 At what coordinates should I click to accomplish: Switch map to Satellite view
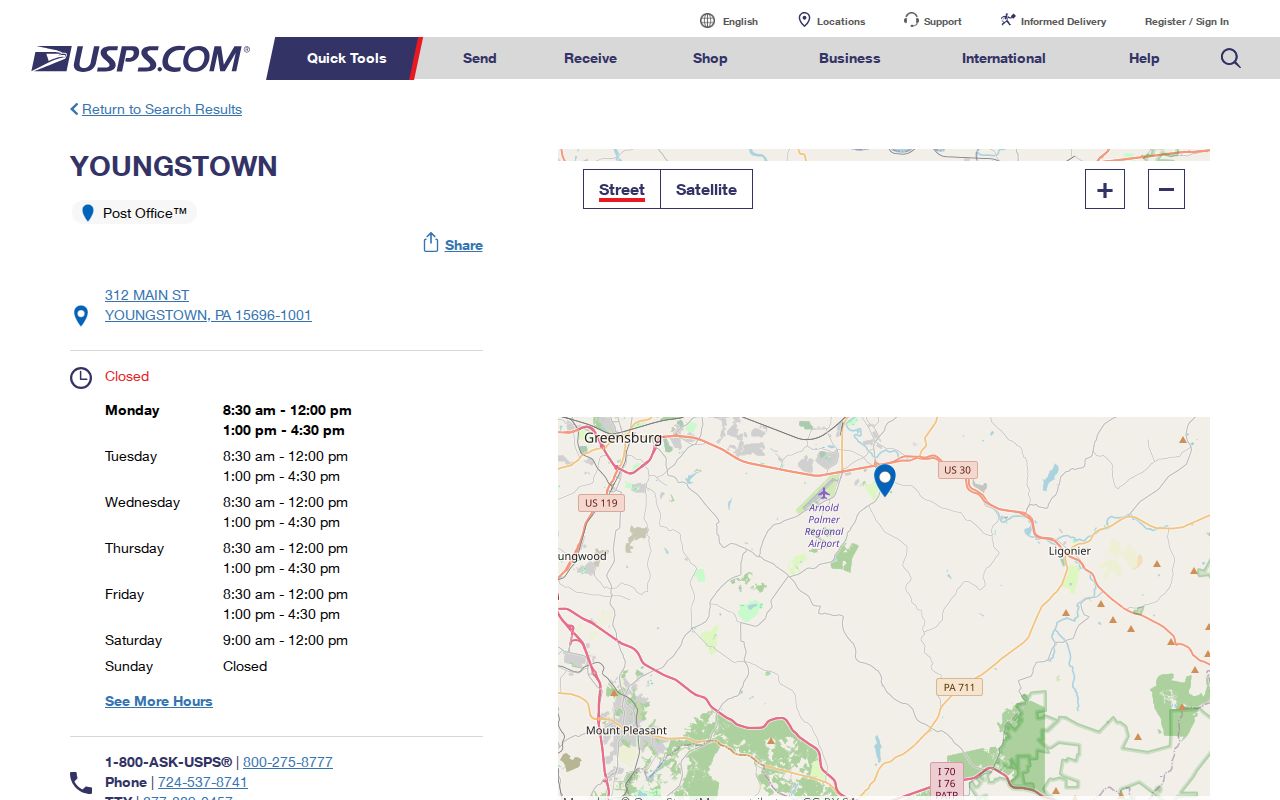click(706, 189)
